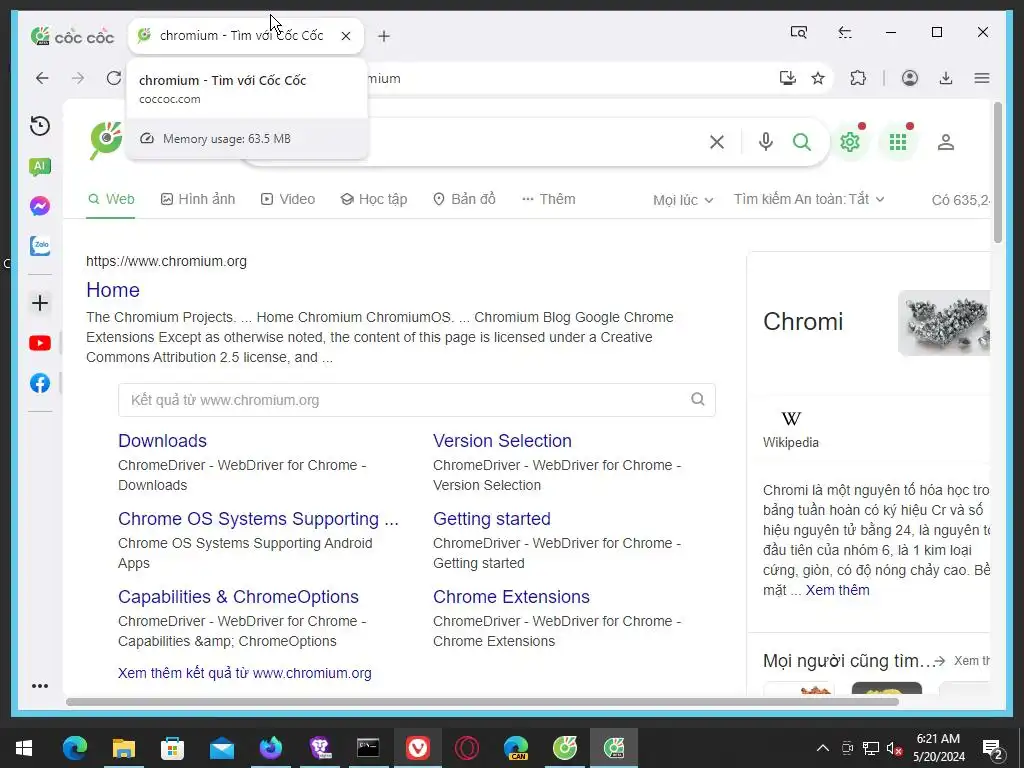Open sidebar more options (three dots)

[40, 686]
